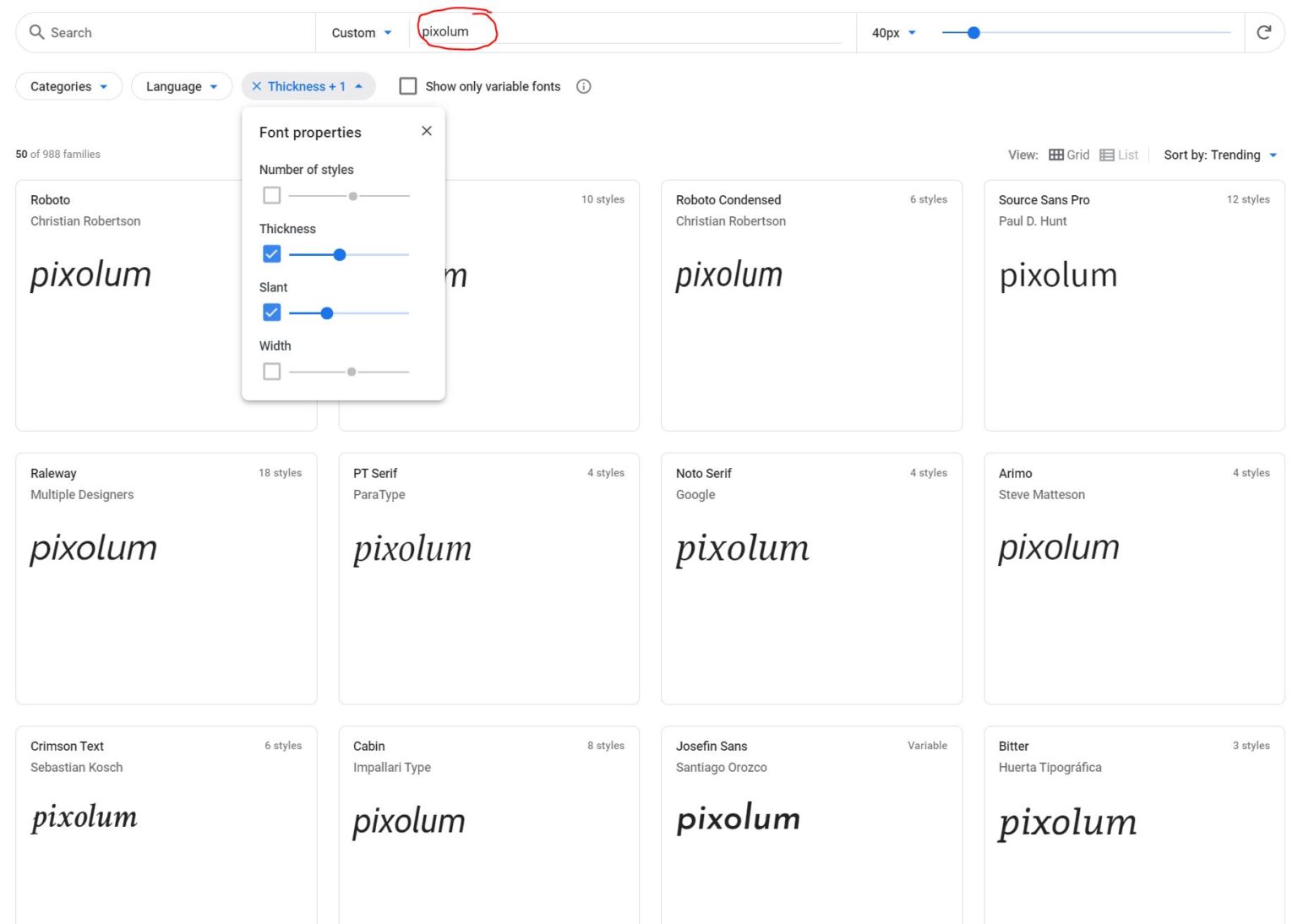The height and width of the screenshot is (924, 1298).
Task: Clear the Thickness + 1 filter
Action: (257, 86)
